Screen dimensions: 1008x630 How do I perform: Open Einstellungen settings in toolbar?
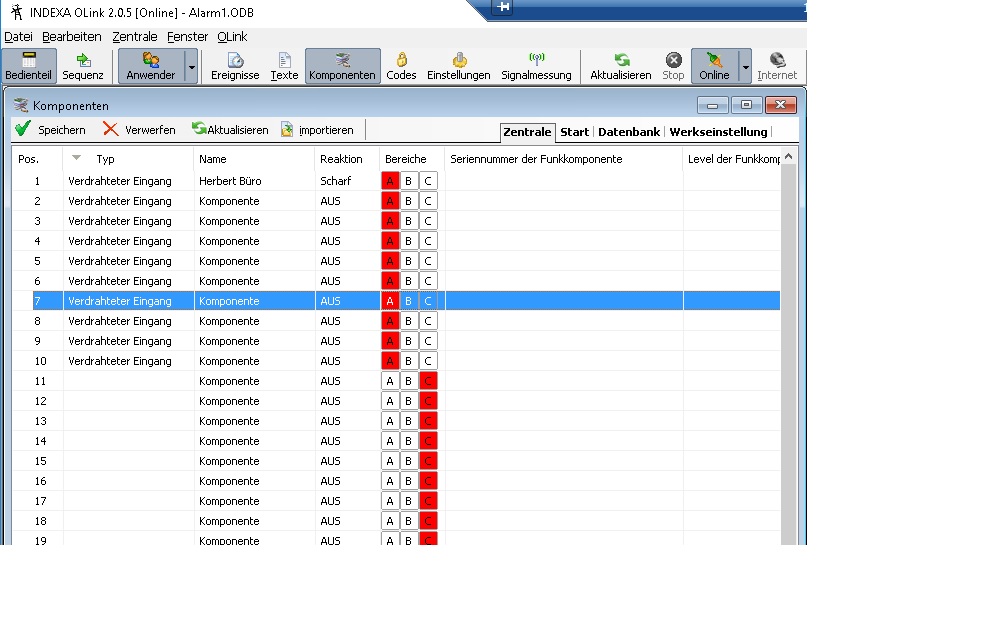[x=458, y=66]
